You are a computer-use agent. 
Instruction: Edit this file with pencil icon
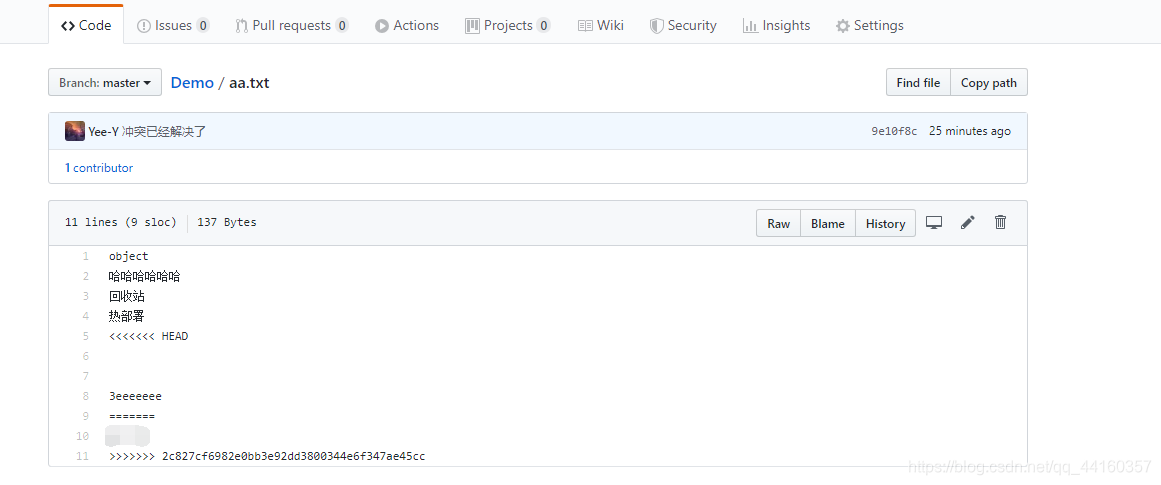pos(968,222)
